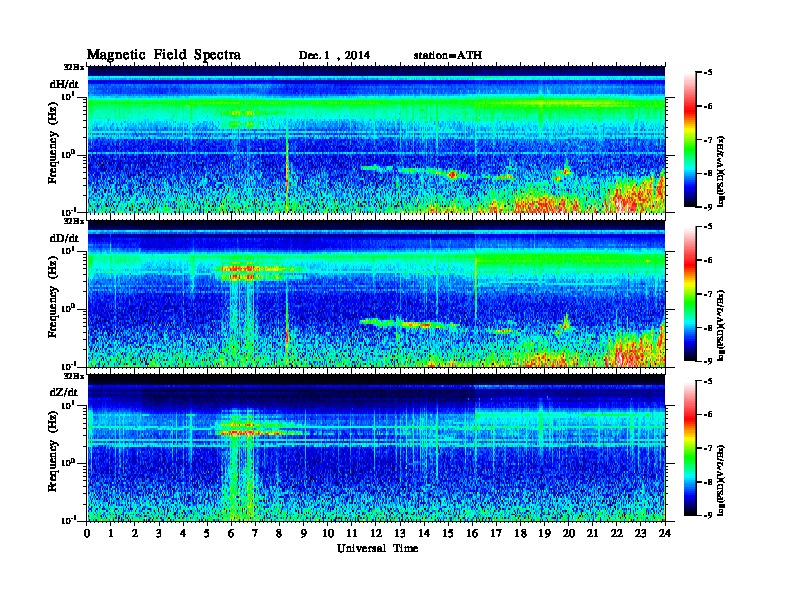The image size is (792, 612).
Task: Click hour tick label "9" on time axis
Action: pyautogui.click(x=304, y=534)
